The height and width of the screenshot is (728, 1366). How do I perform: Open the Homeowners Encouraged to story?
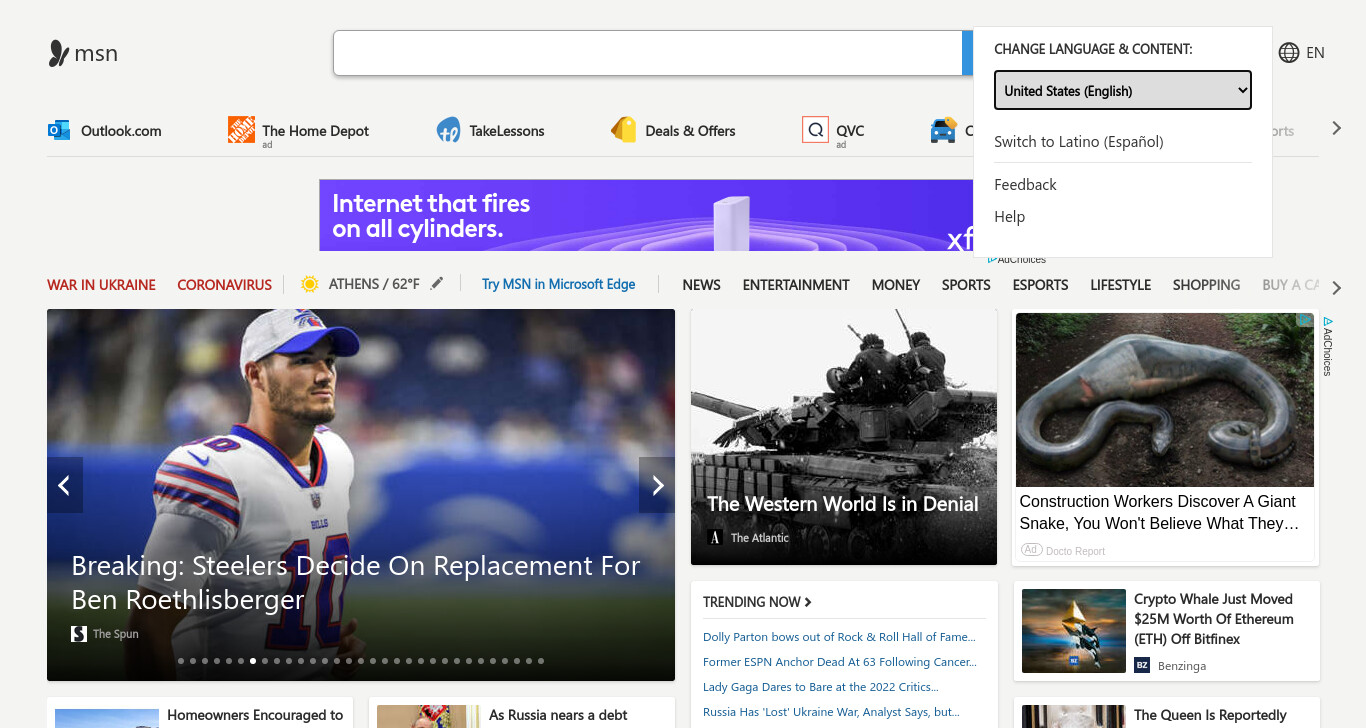(255, 715)
